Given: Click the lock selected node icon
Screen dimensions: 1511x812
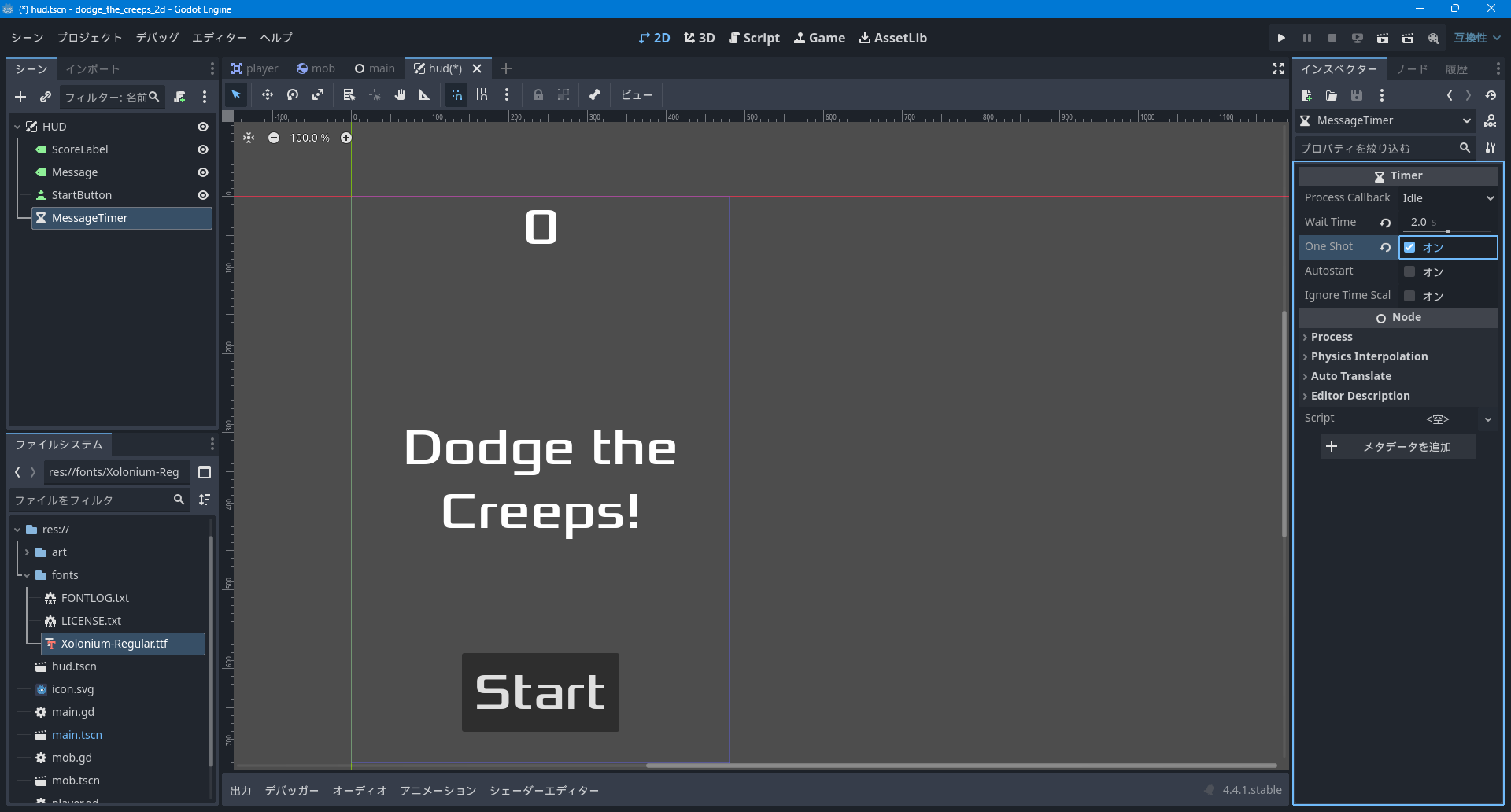Looking at the screenshot, I should tap(538, 95).
